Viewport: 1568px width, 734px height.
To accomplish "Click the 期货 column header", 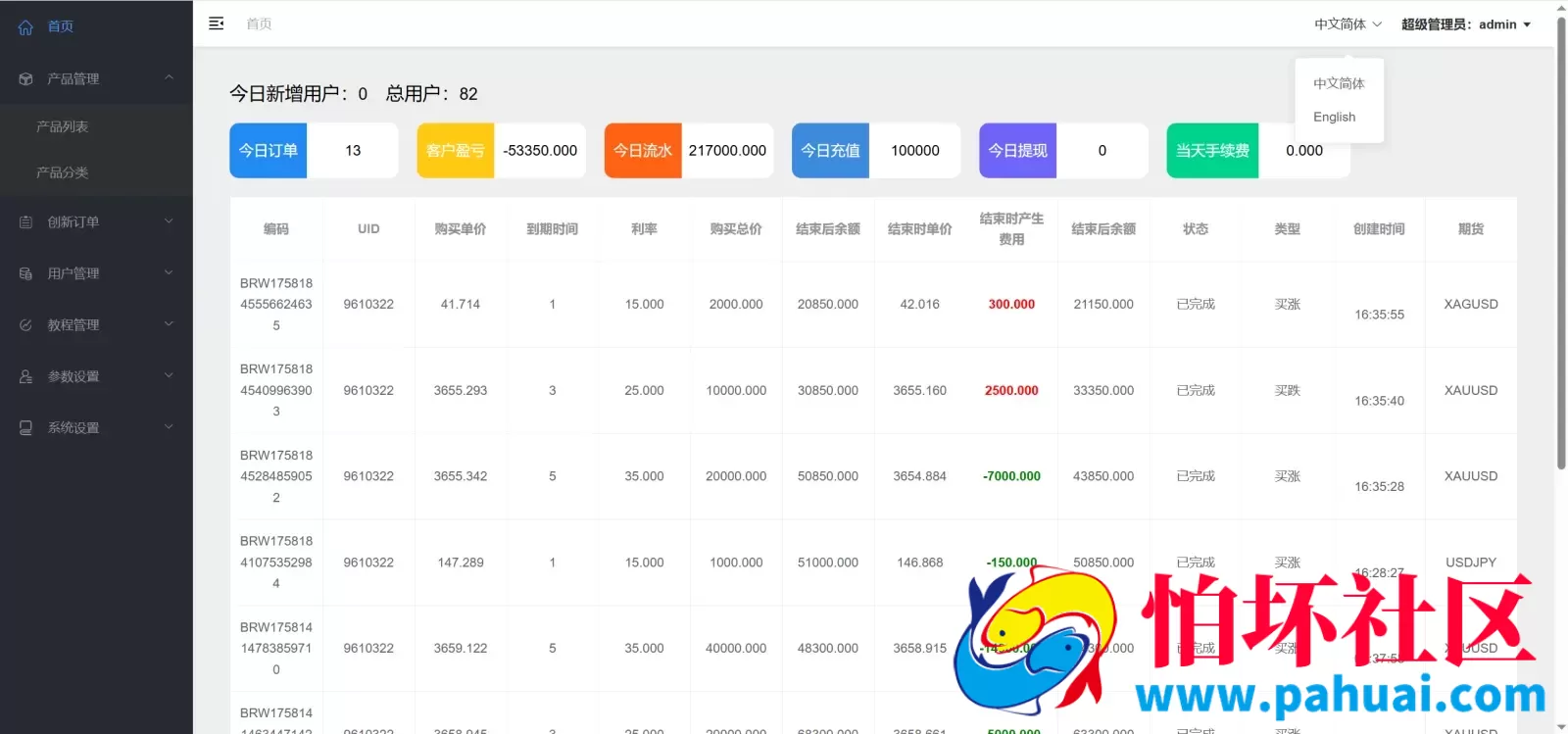I will pos(1471,229).
